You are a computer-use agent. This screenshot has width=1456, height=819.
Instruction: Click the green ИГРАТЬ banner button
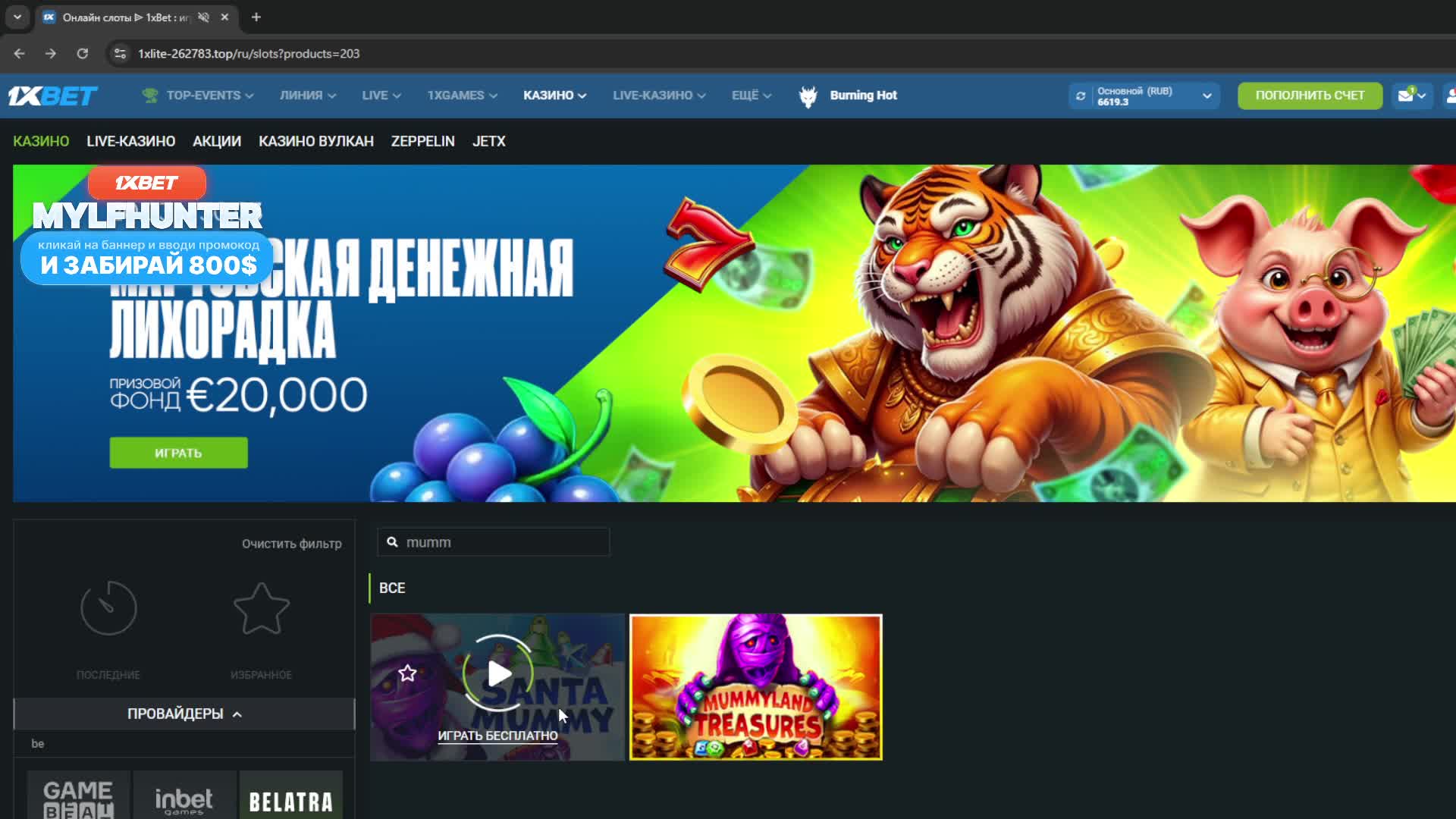pyautogui.click(x=178, y=453)
